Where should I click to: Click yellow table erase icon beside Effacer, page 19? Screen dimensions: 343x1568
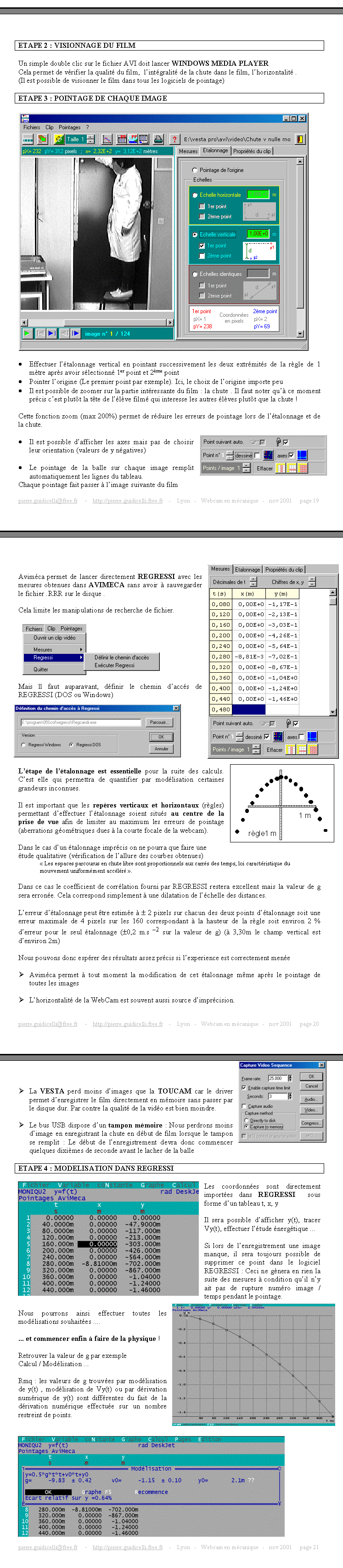(x=281, y=468)
